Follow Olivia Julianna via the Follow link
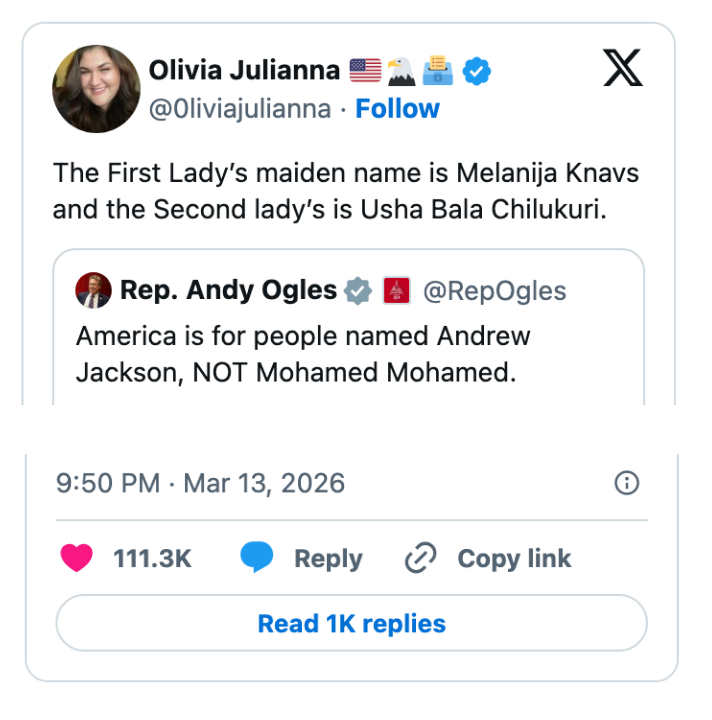Screen dimensions: 712x720 pyautogui.click(x=397, y=109)
